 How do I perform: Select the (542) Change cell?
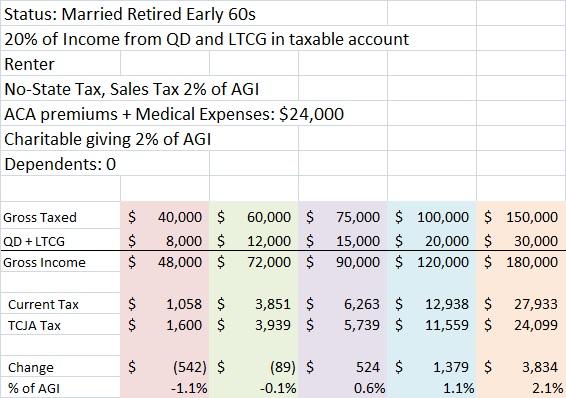pos(165,367)
